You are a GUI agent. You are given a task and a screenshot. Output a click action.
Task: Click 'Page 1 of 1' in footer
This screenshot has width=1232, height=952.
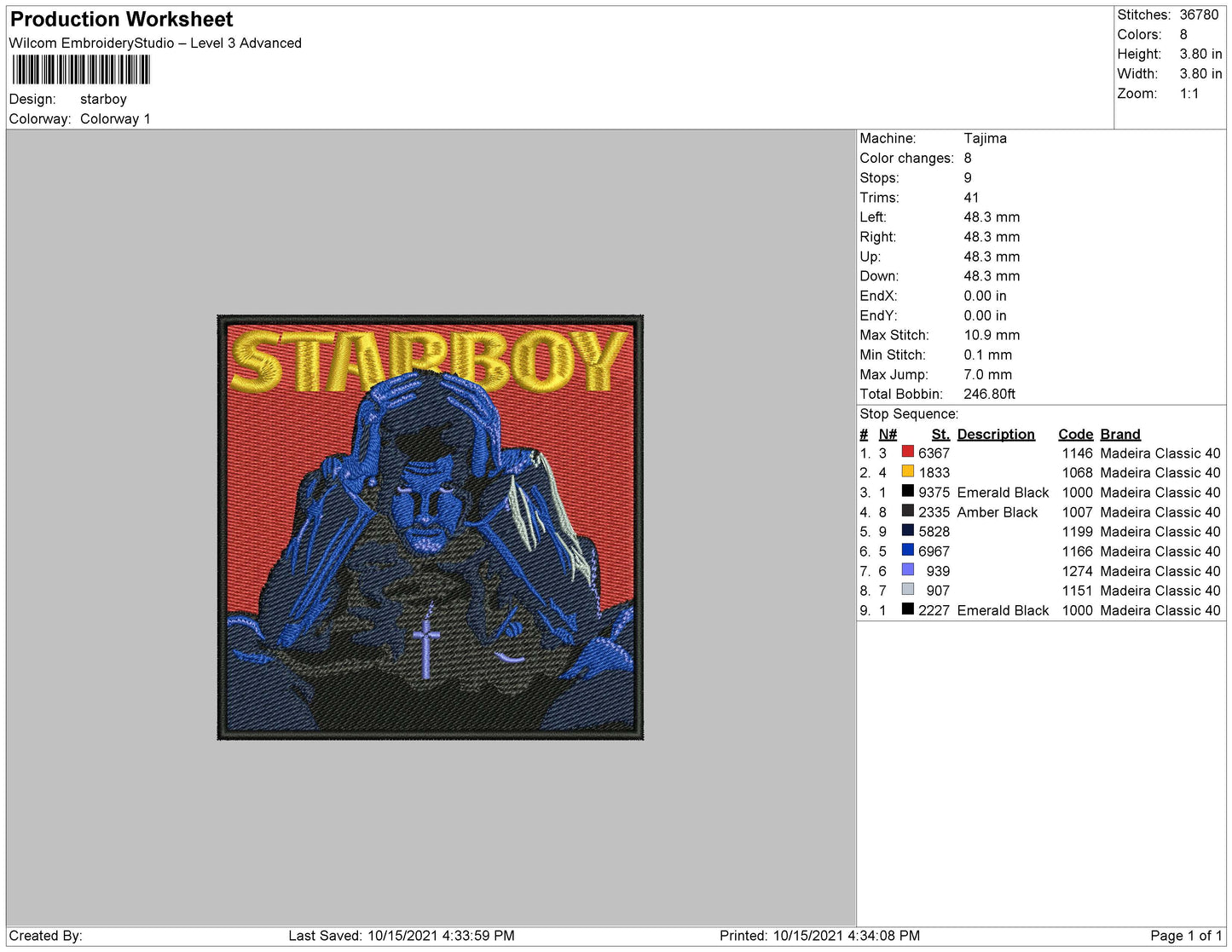(1186, 935)
